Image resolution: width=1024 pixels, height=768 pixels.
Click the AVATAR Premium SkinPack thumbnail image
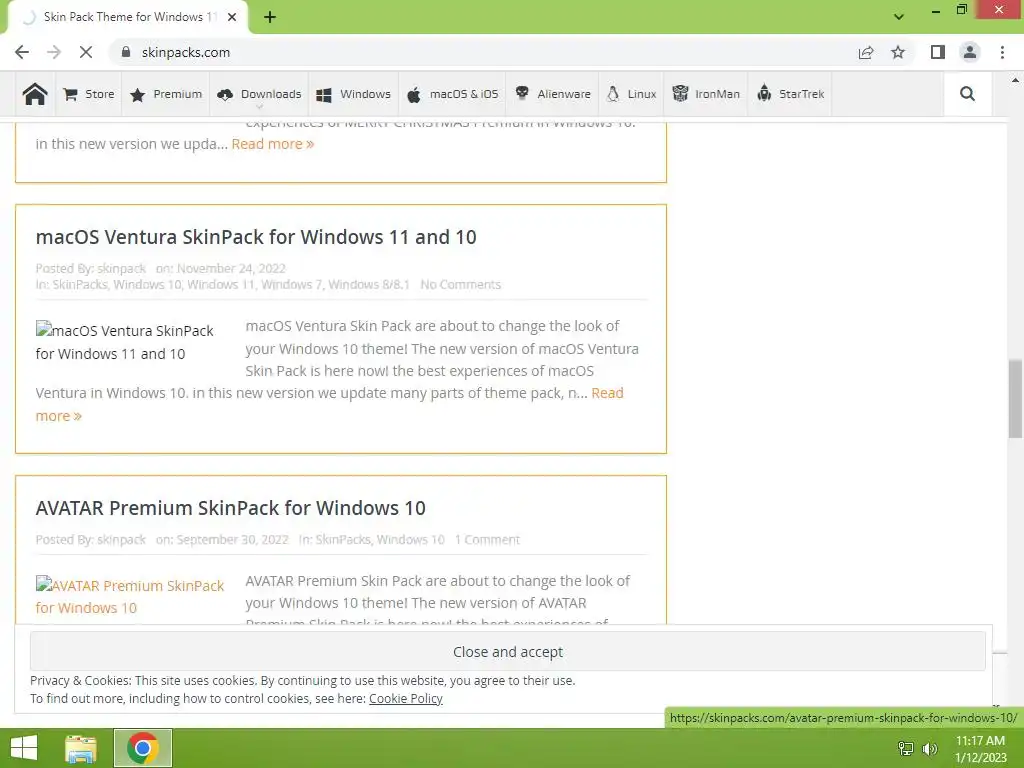click(x=130, y=596)
